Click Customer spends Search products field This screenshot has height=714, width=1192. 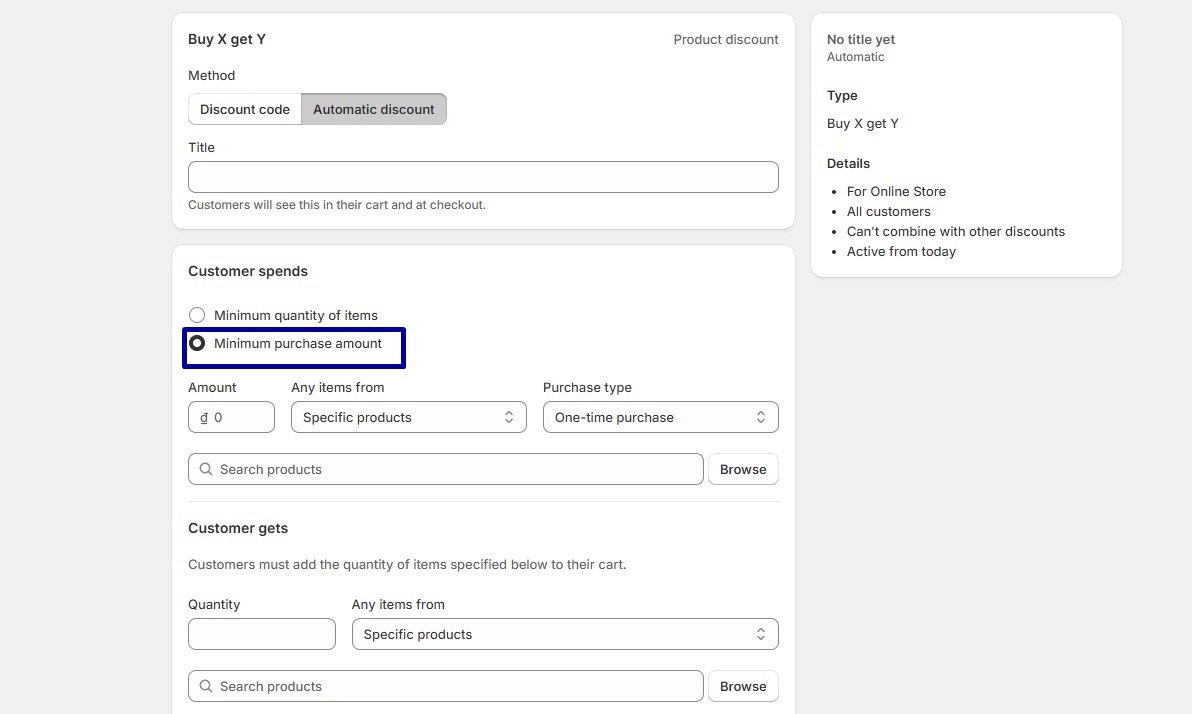click(445, 469)
